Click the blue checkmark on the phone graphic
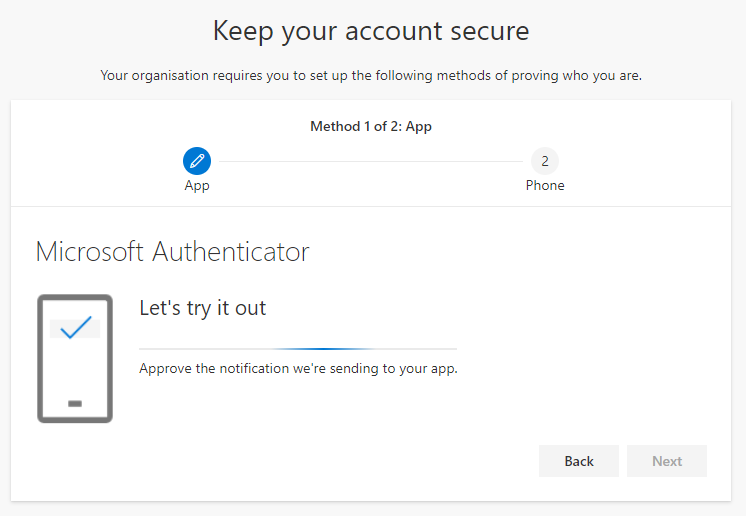746x516 pixels. [x=76, y=328]
